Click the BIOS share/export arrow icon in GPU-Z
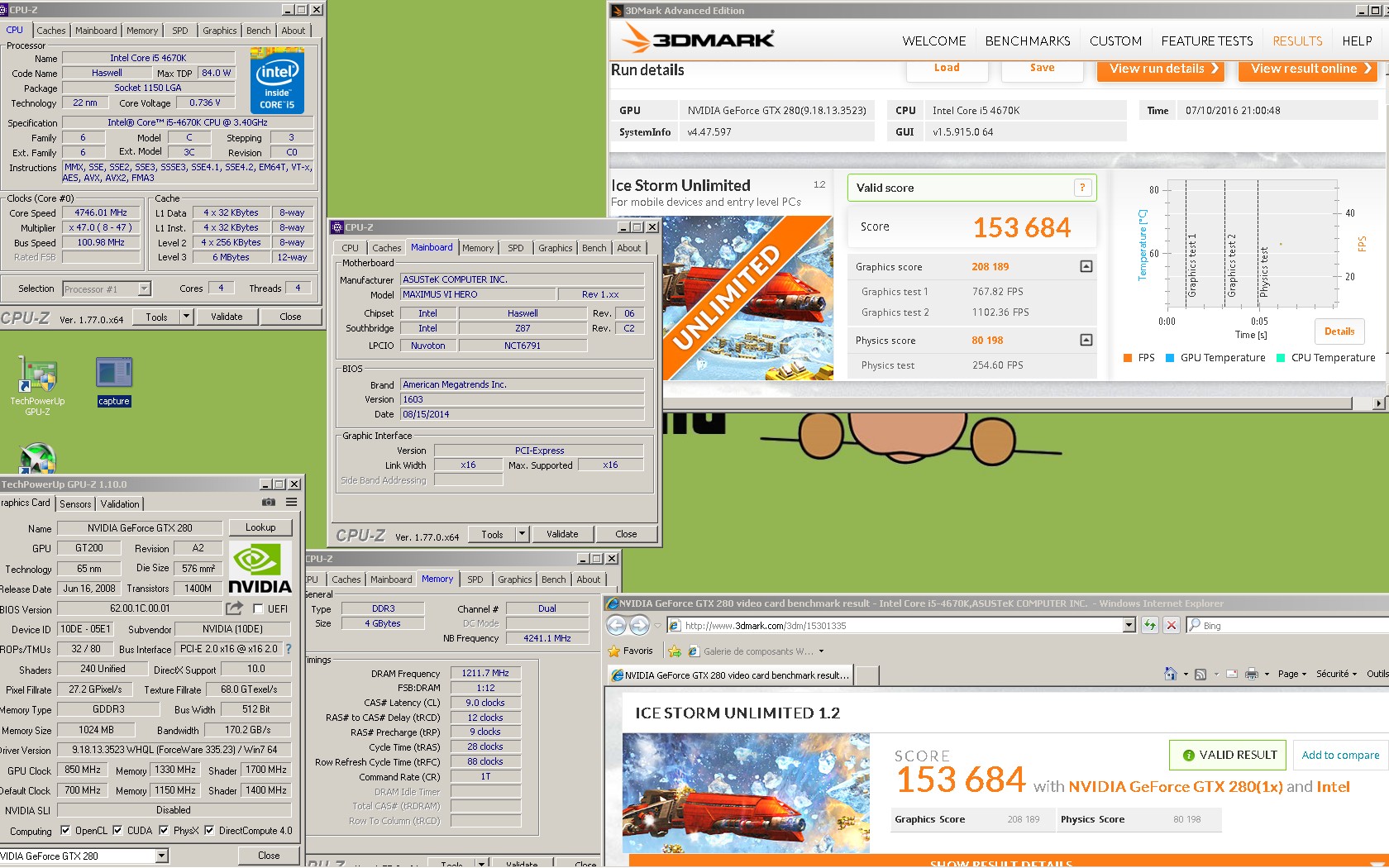Screen dimensions: 1389x868 pos(235,608)
